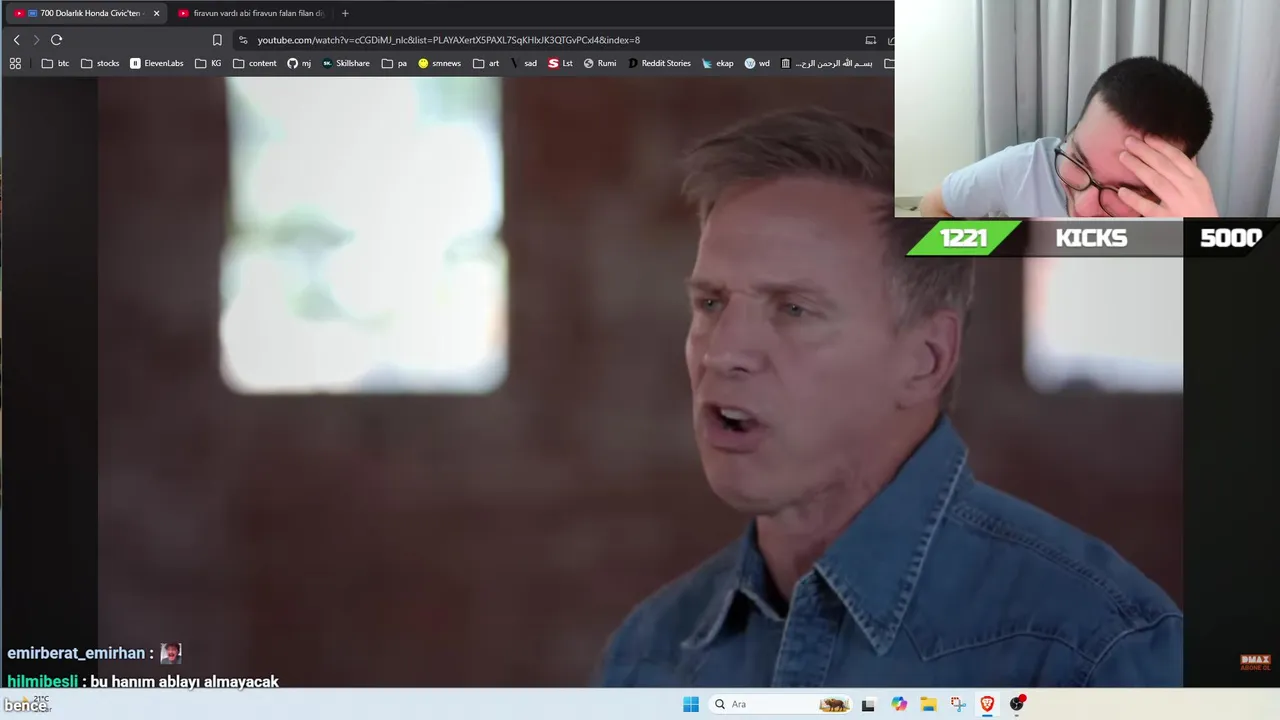Click the webcam overlay of the streamer
This screenshot has width=1280, height=720.
(x=1087, y=108)
